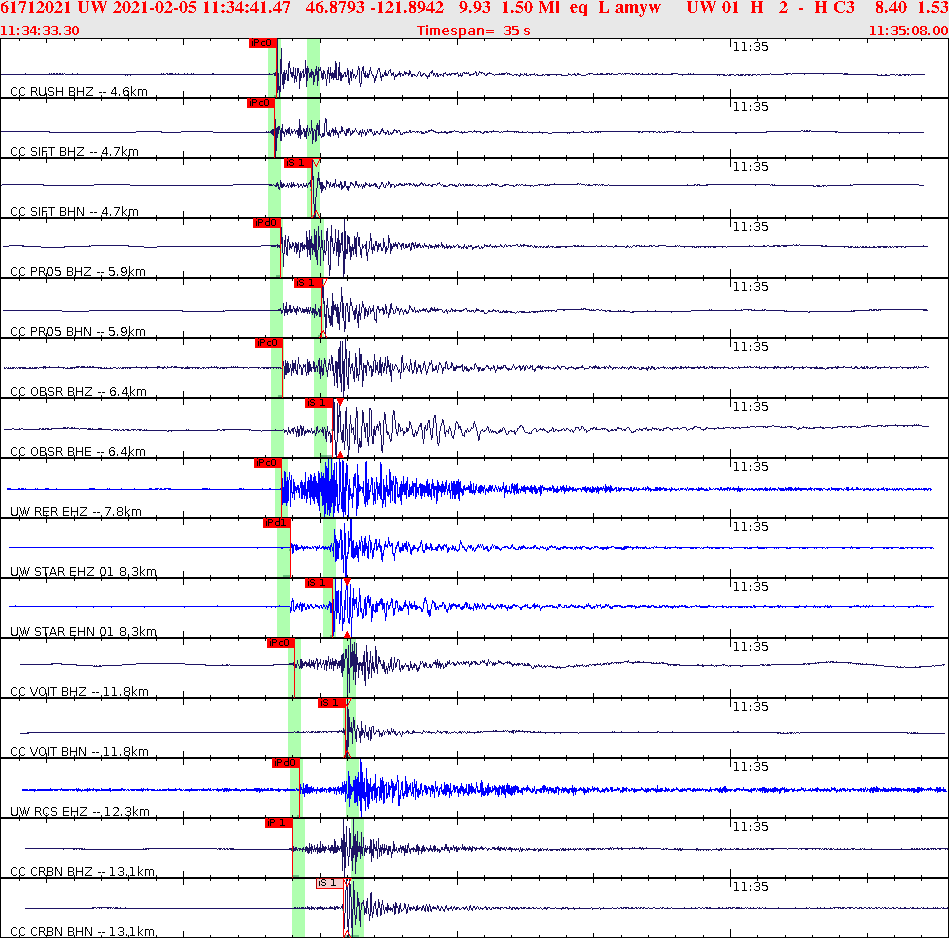The height and width of the screenshot is (938, 949).
Task: Toggle the green P-wave band on CC RUSH BHZ
Action: coord(272,70)
